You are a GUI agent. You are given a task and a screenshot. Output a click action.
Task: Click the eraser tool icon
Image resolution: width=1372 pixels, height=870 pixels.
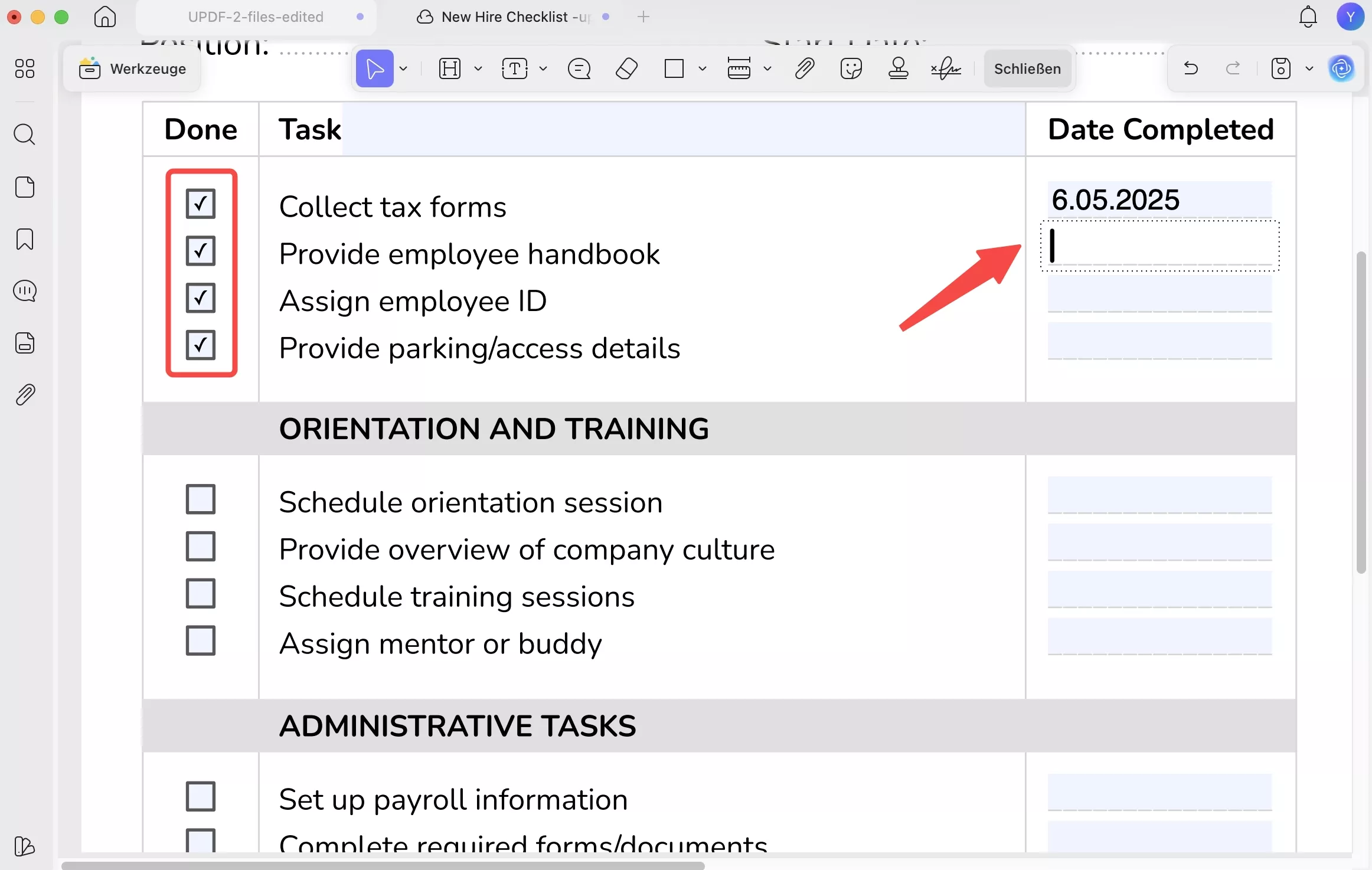(x=626, y=69)
